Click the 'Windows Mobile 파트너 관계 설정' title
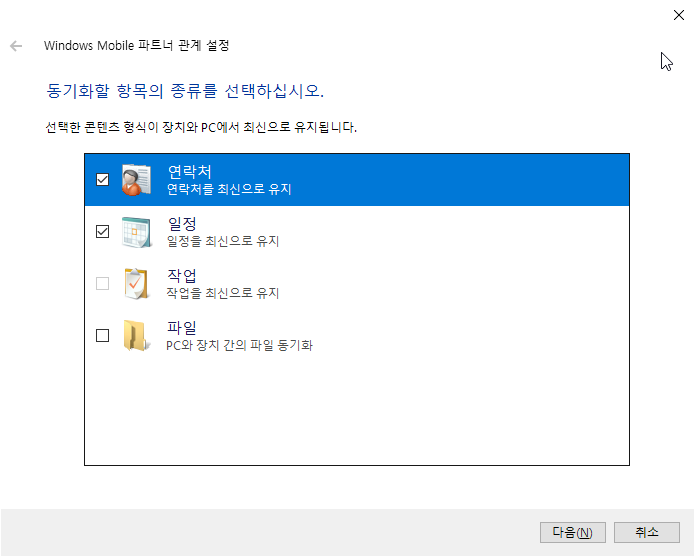Screen dimensions: 695x557 [x=137, y=46]
